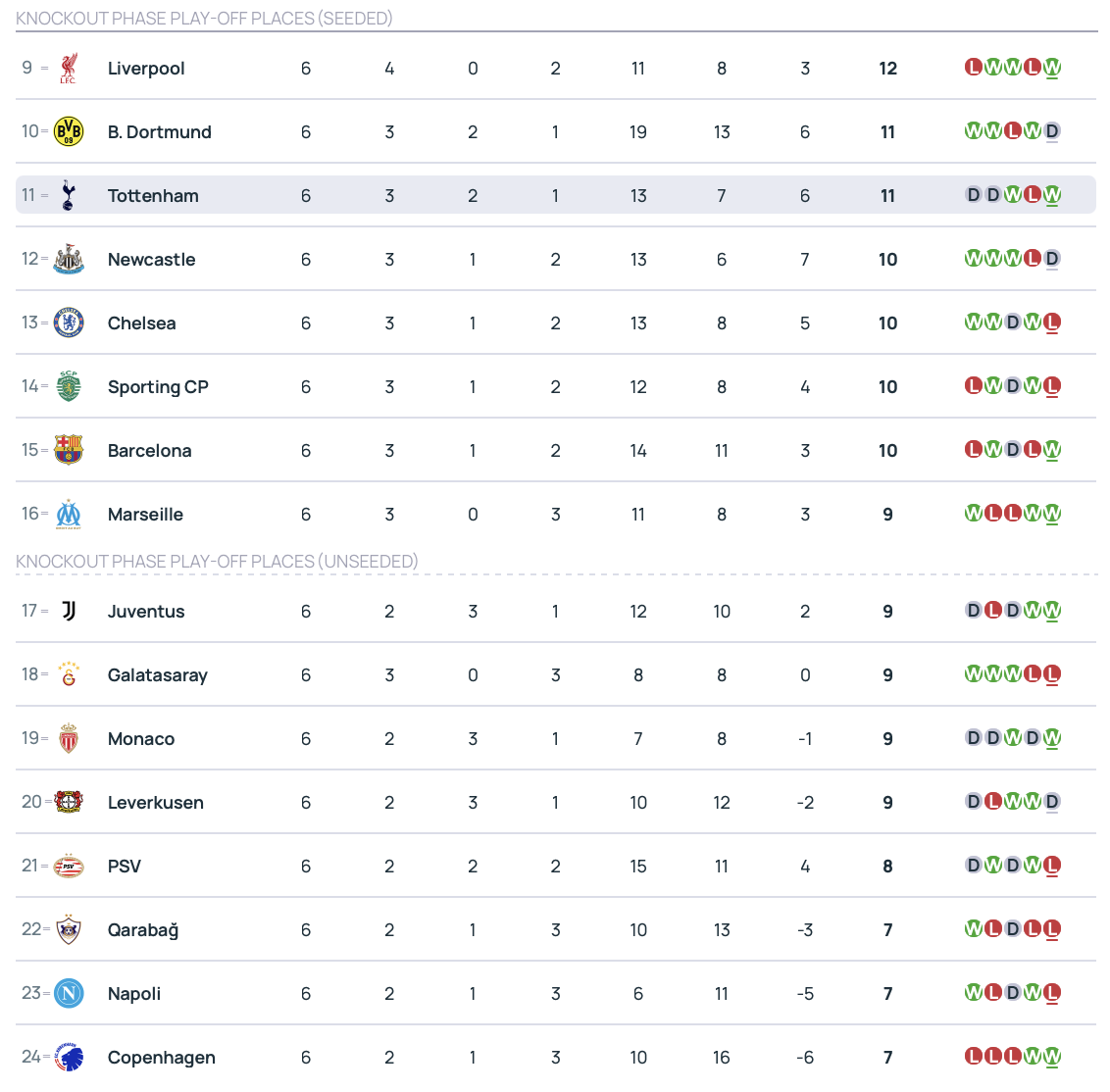Viewport: 1110px width, 1092px height.
Task: Click Galatasaray's last loss form badge
Action: [x=1052, y=674]
